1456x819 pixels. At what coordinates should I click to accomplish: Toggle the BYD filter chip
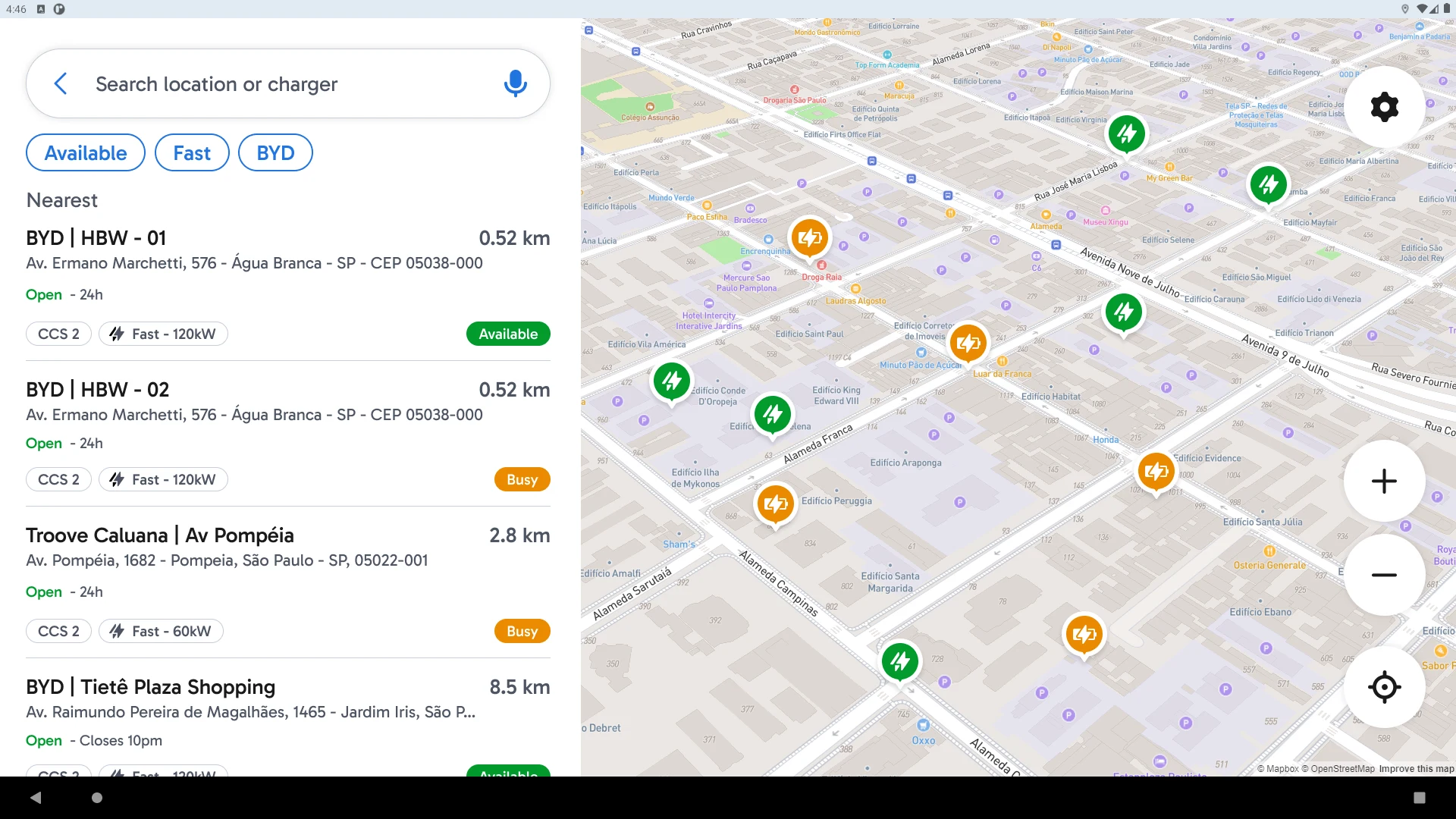pos(275,153)
